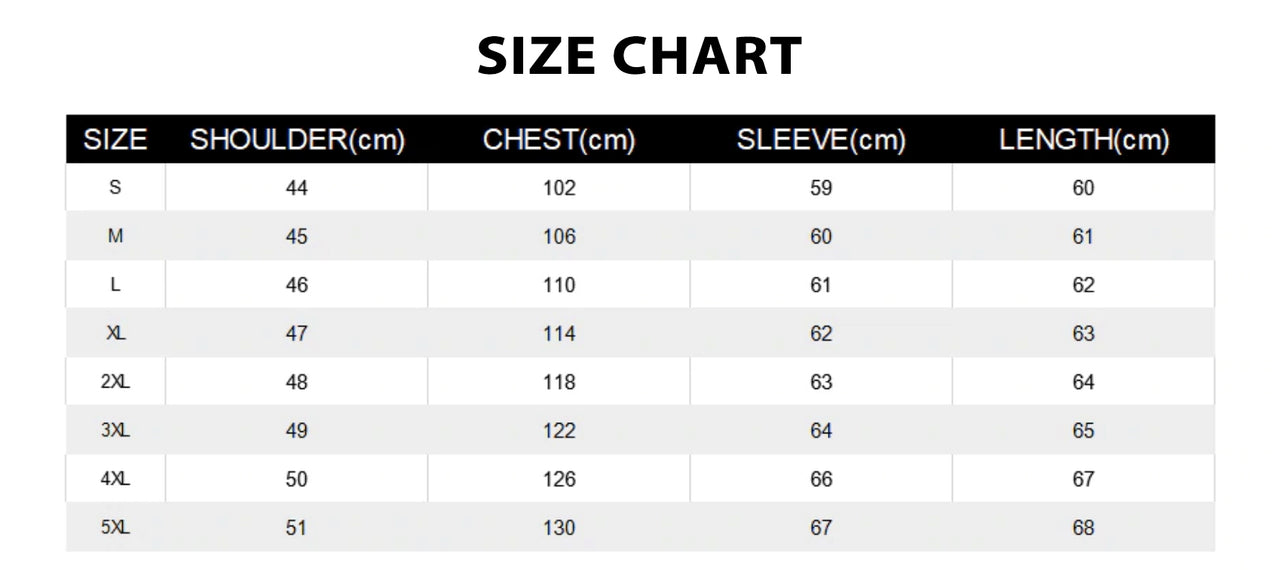Click the LENGTH(cm) column header
Image resolution: width=1280 pixels, height=579 pixels.
[x=1084, y=140]
